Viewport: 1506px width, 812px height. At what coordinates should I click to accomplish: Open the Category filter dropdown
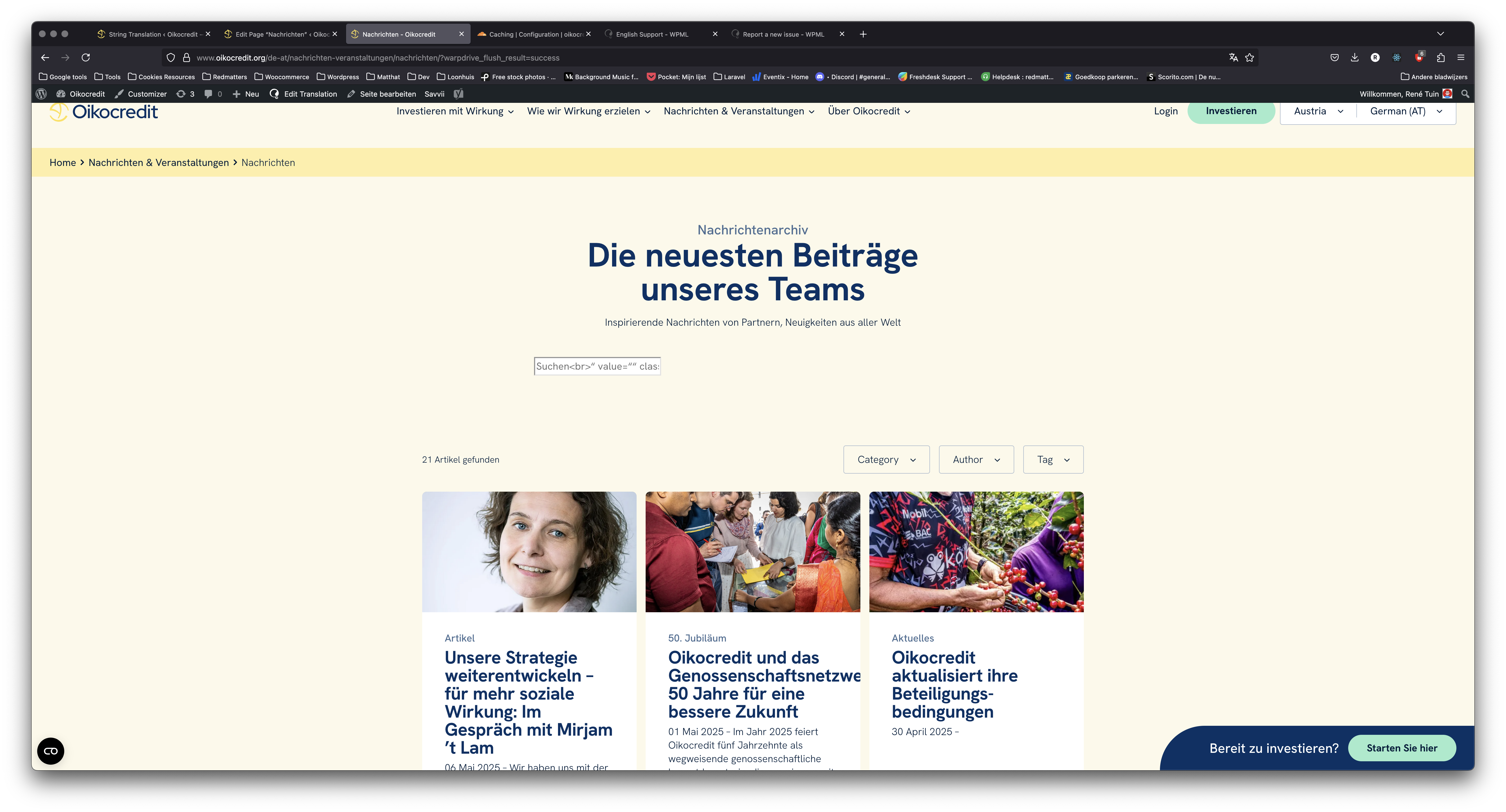886,460
